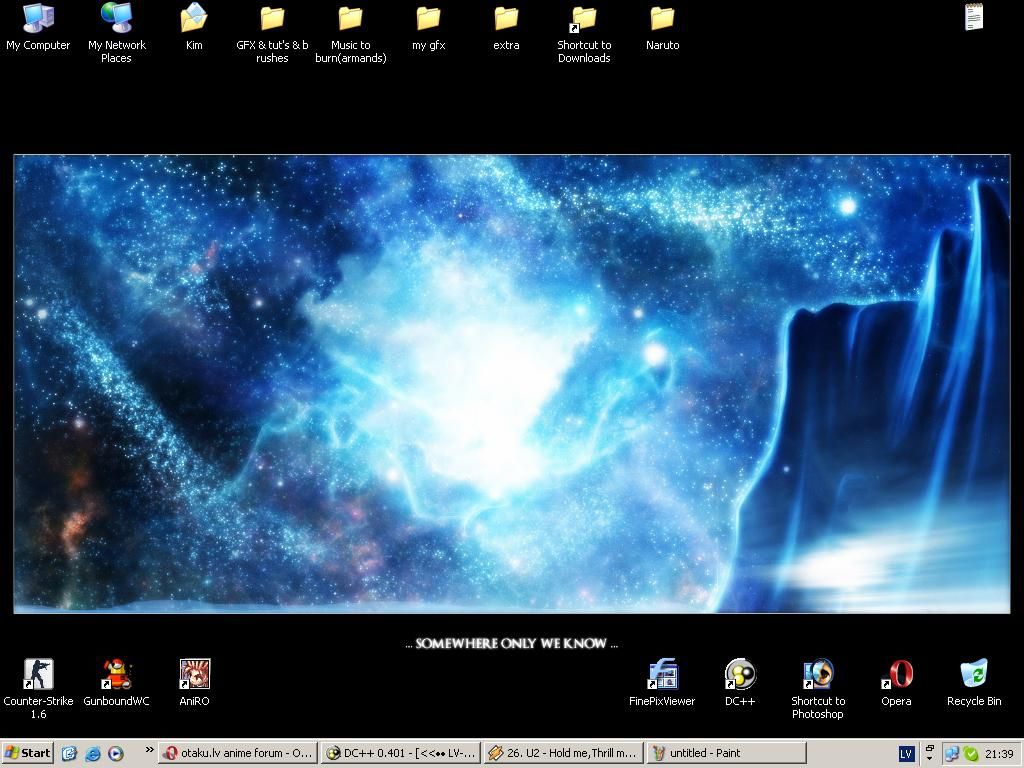Expand hidden Quick Launch items chevron
This screenshot has width=1024, height=768.
point(149,750)
